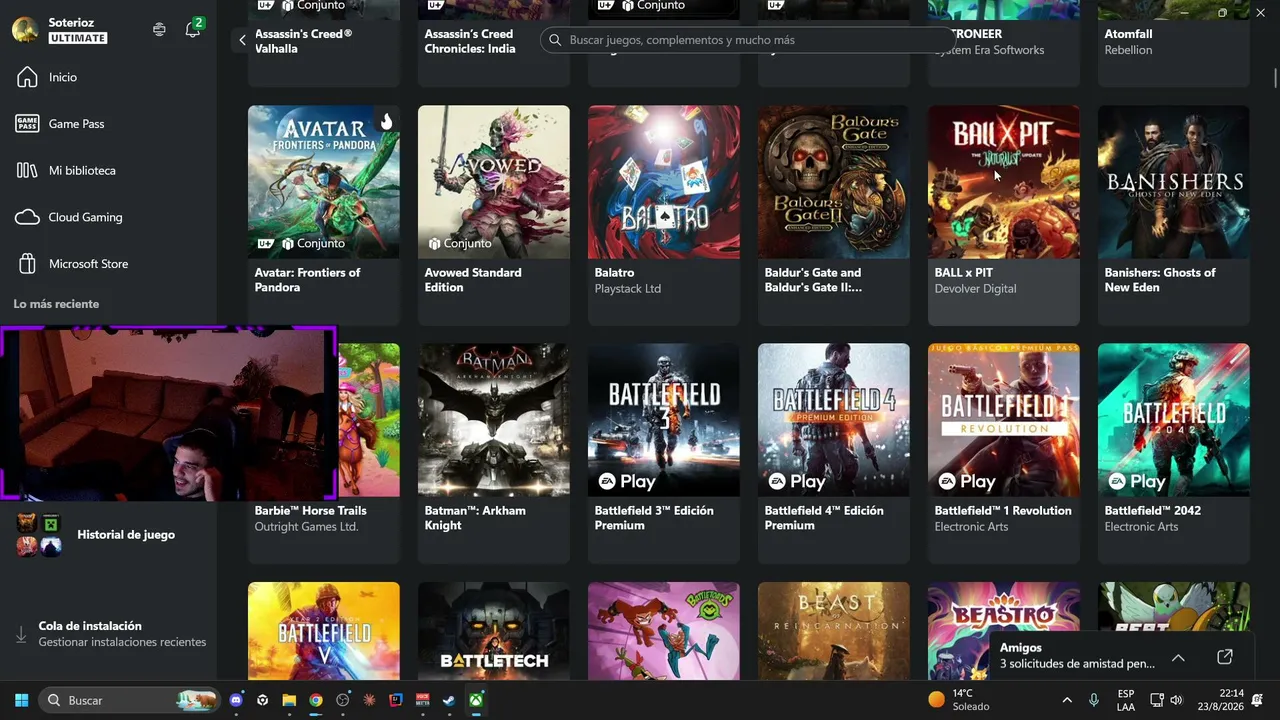Open the Battlefield V cover

[324, 631]
